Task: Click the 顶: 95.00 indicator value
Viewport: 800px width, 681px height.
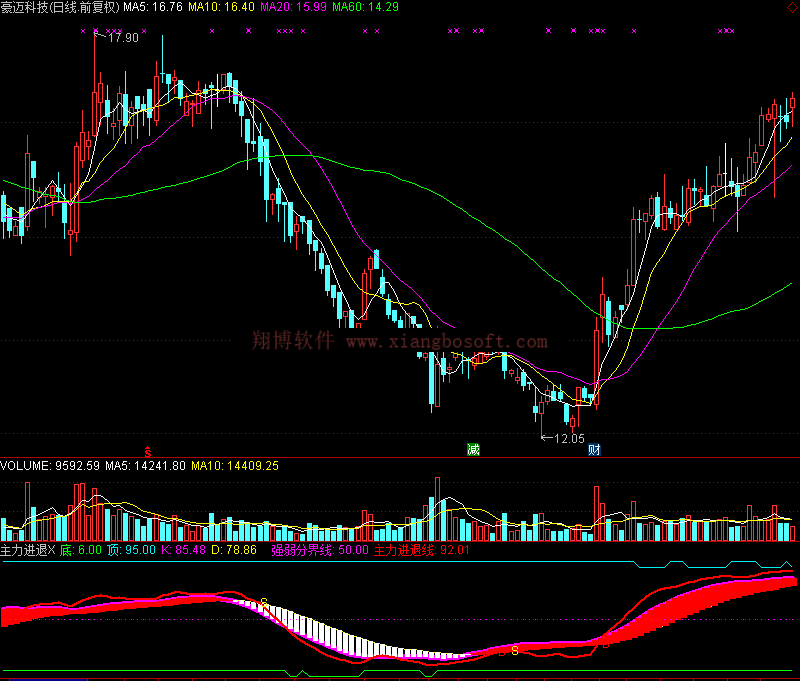Action: pos(132,550)
